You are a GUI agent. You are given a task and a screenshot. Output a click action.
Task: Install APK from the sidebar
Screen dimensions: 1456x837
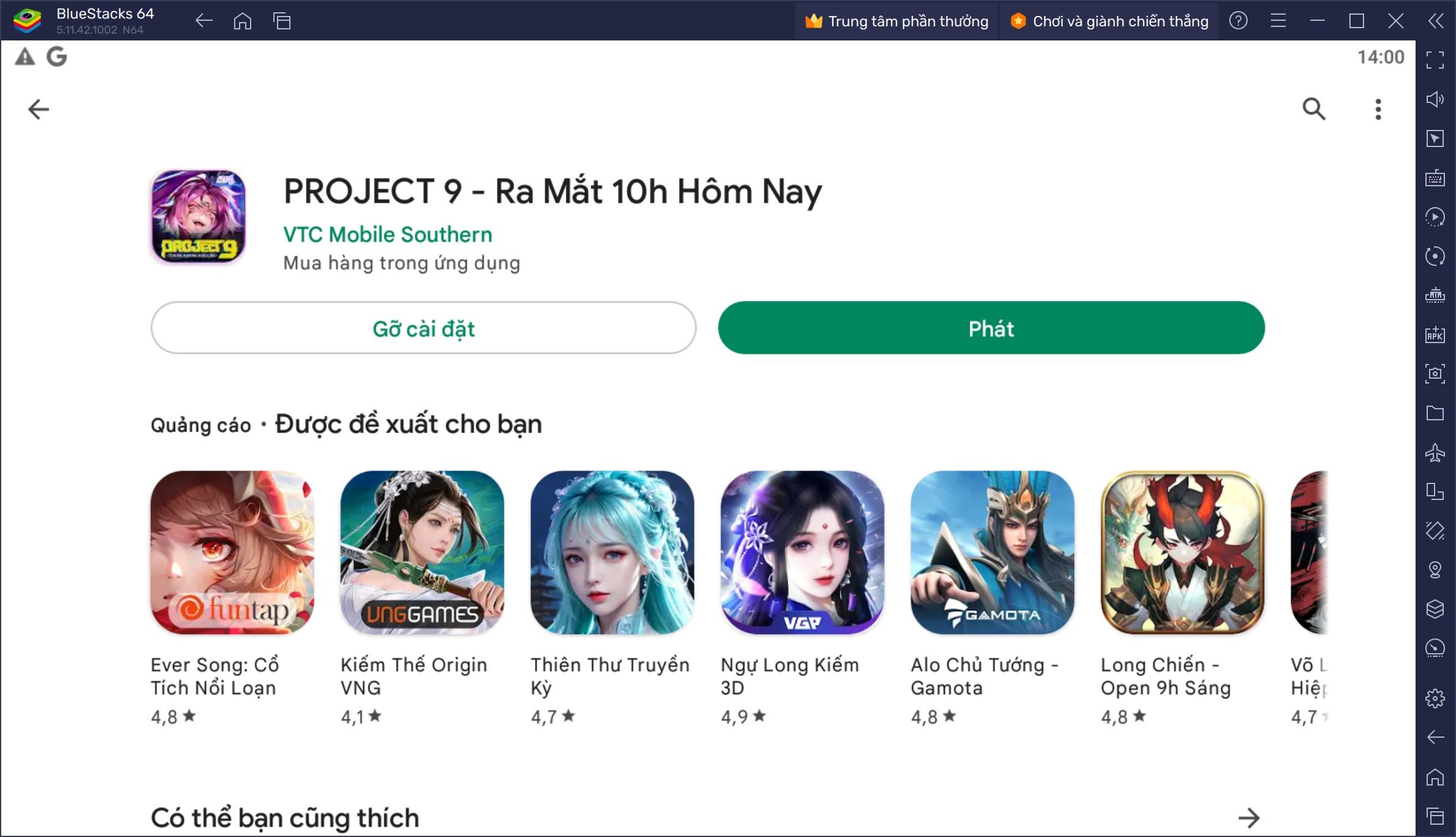coord(1435,335)
